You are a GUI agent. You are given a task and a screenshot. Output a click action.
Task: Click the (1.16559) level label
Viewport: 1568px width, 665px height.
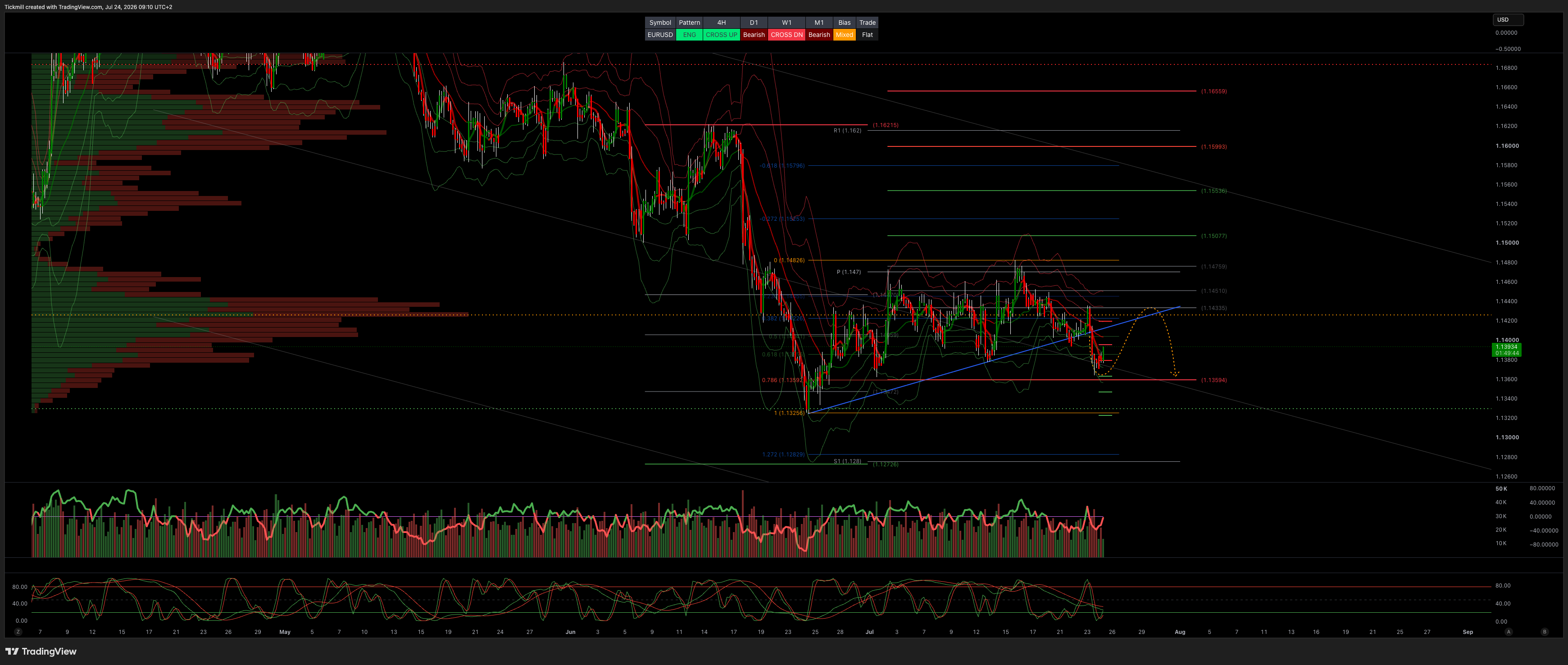pyautogui.click(x=1214, y=91)
